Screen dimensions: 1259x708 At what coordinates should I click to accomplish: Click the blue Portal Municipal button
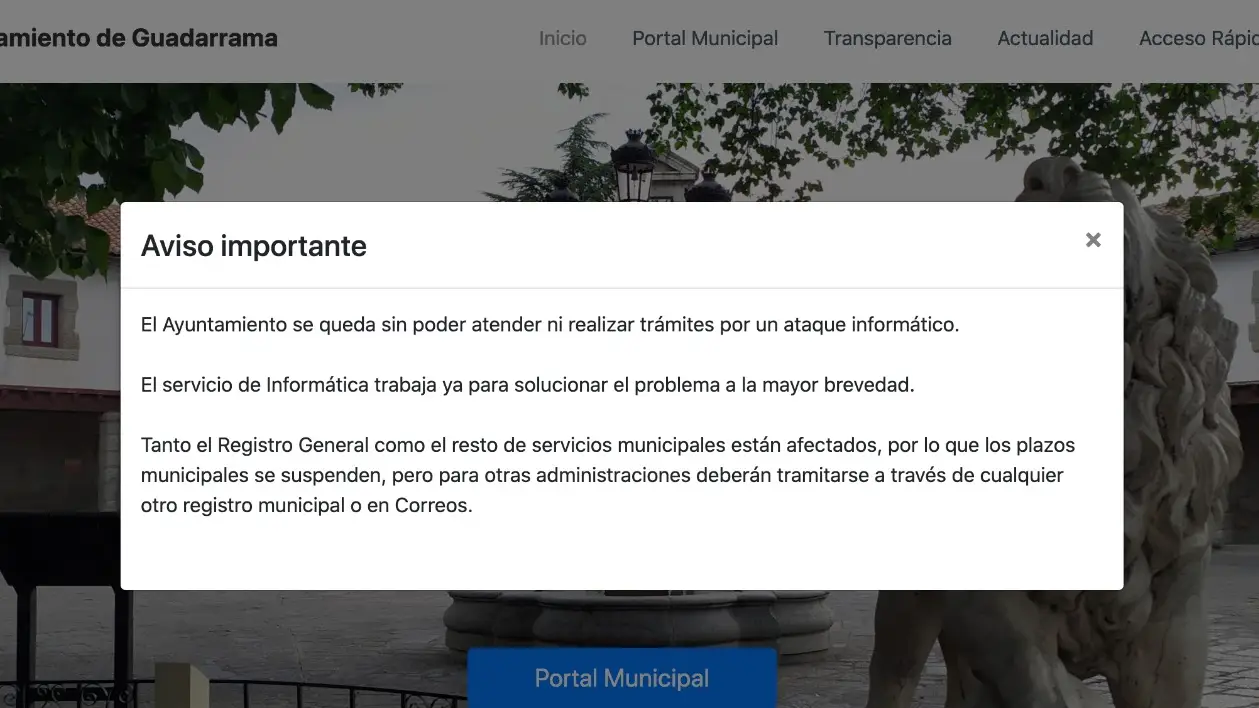click(x=622, y=678)
